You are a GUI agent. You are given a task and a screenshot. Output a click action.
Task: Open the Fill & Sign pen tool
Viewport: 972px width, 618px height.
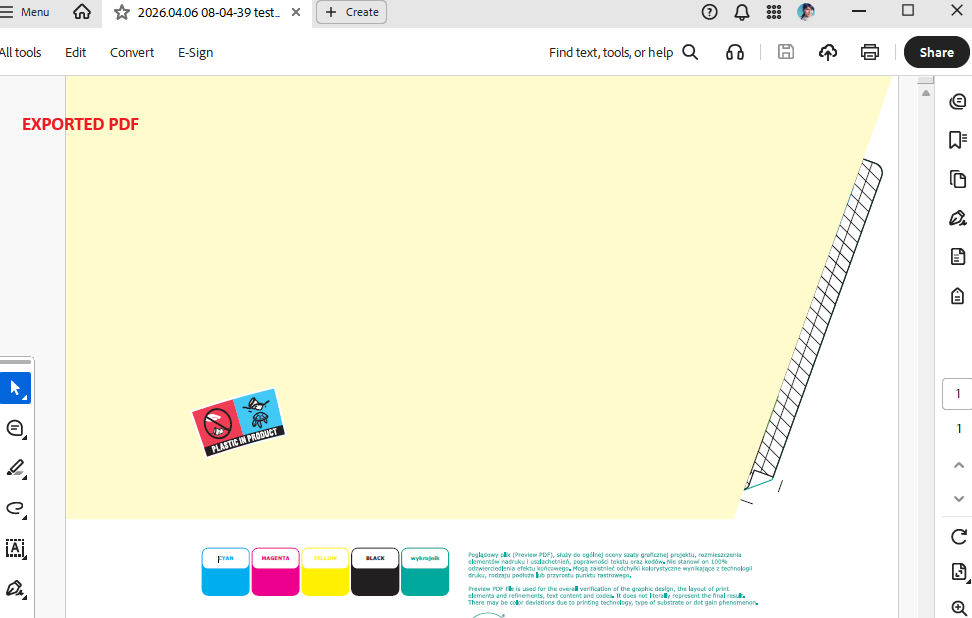[15, 588]
